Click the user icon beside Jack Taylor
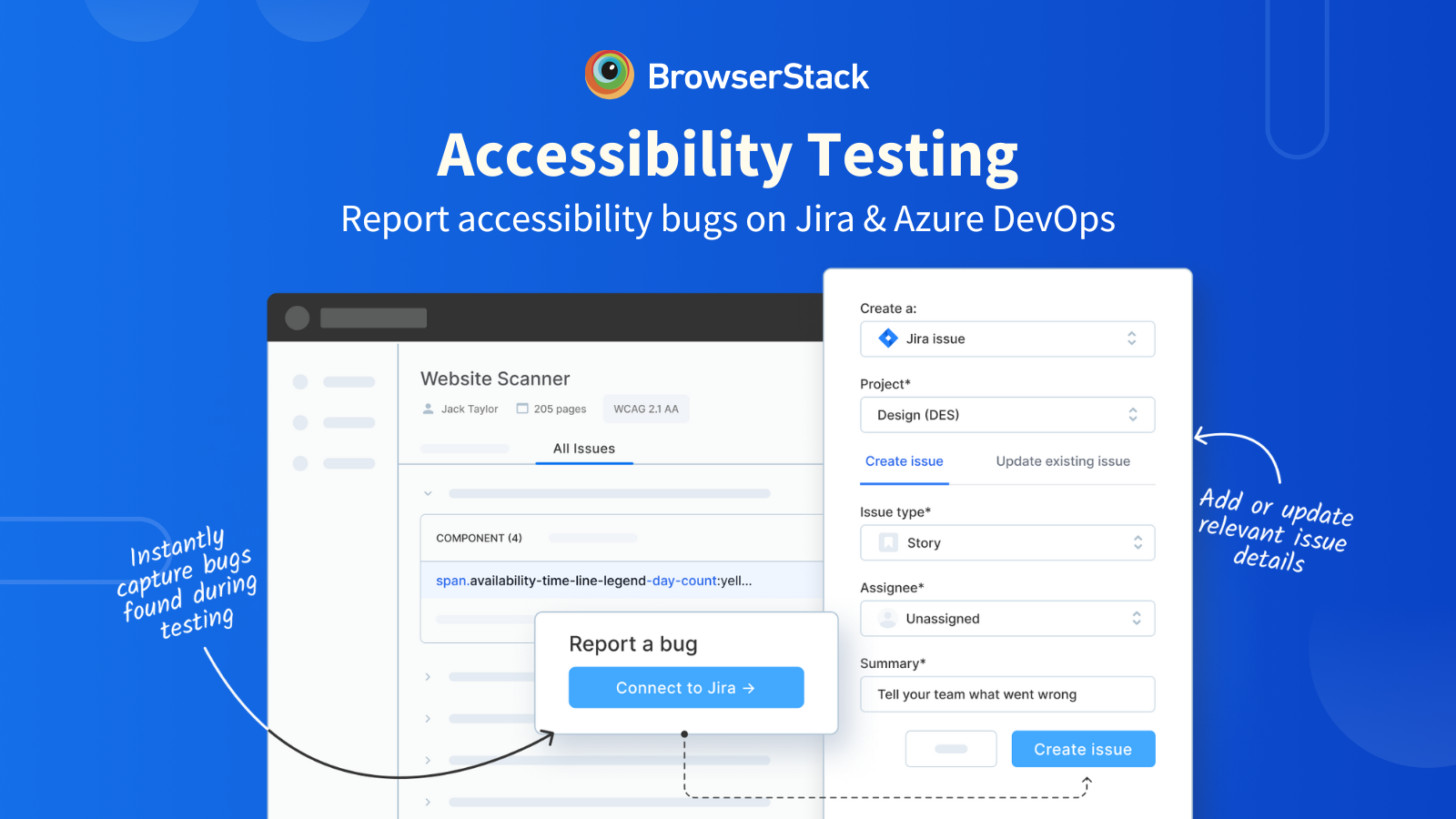 point(429,409)
